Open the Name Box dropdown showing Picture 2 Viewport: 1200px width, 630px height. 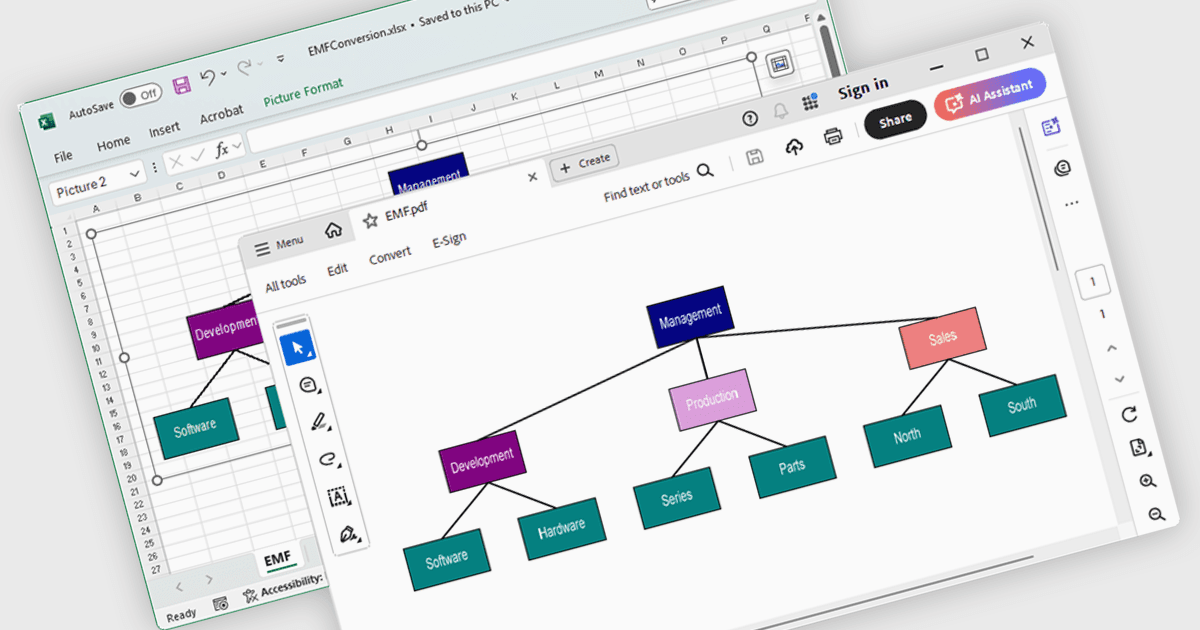point(135,175)
